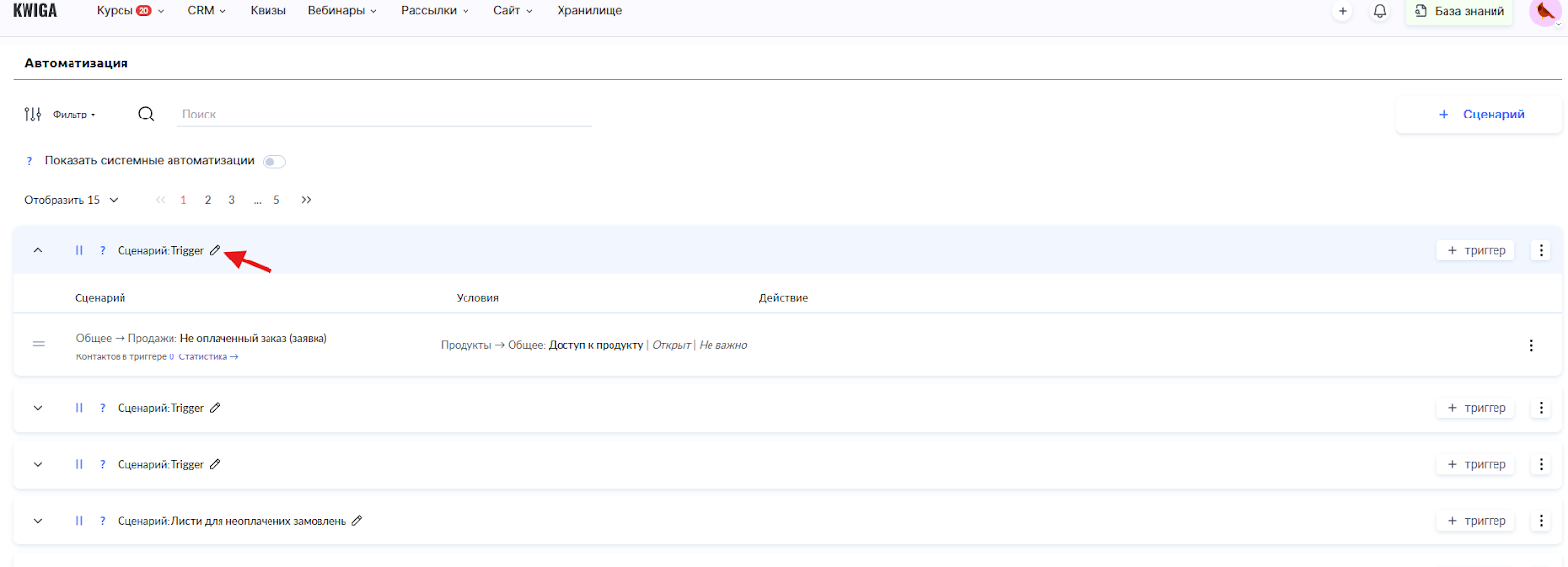Open the CRM menu

[x=206, y=11]
